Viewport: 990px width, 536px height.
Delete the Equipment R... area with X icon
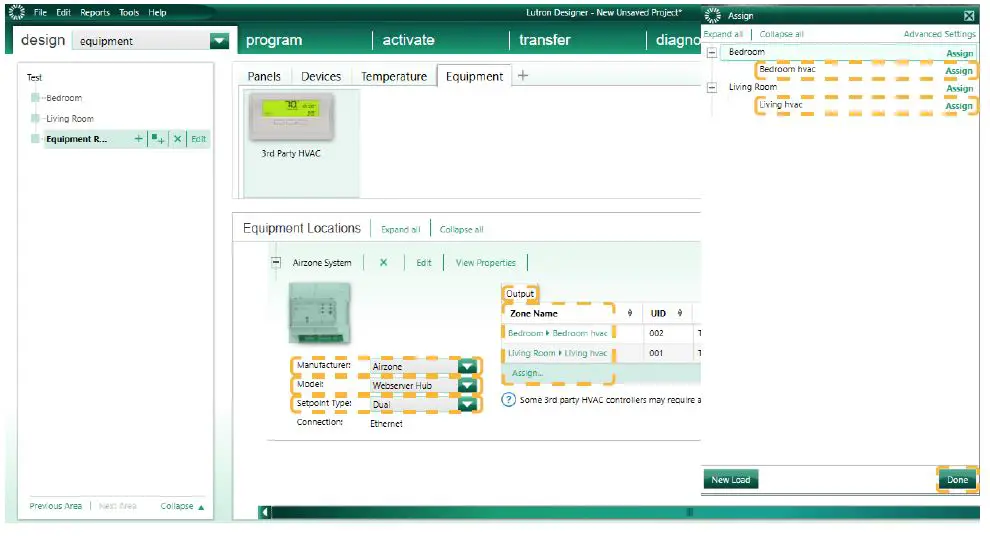tap(177, 139)
